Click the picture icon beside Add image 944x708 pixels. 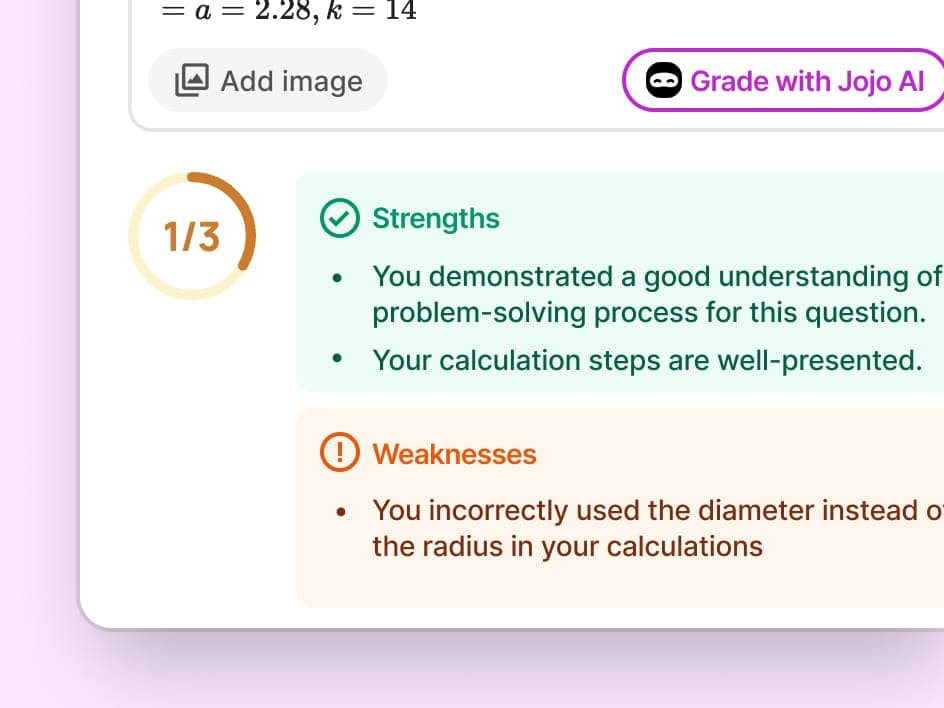point(192,80)
